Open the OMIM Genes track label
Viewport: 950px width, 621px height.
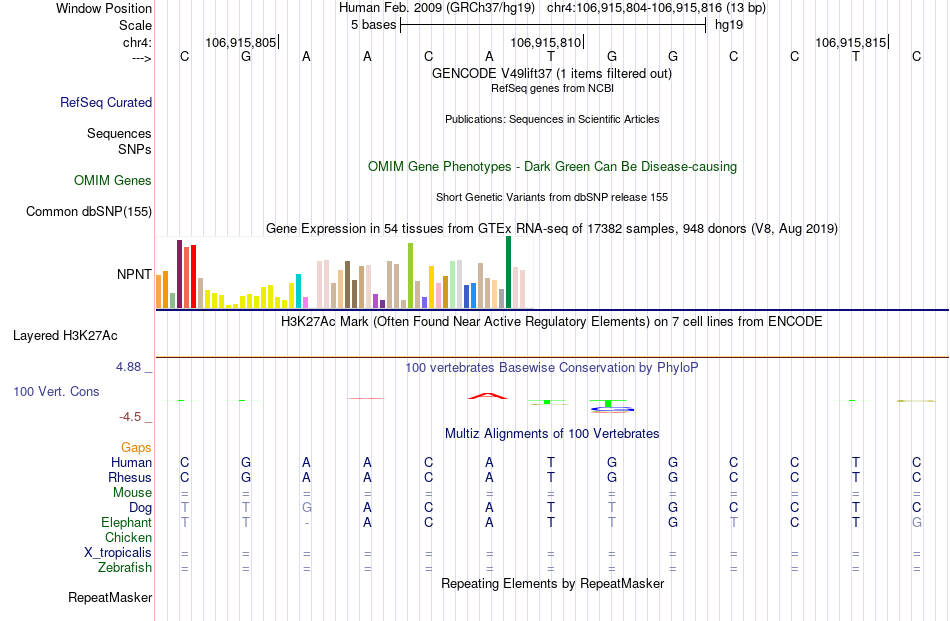113,181
